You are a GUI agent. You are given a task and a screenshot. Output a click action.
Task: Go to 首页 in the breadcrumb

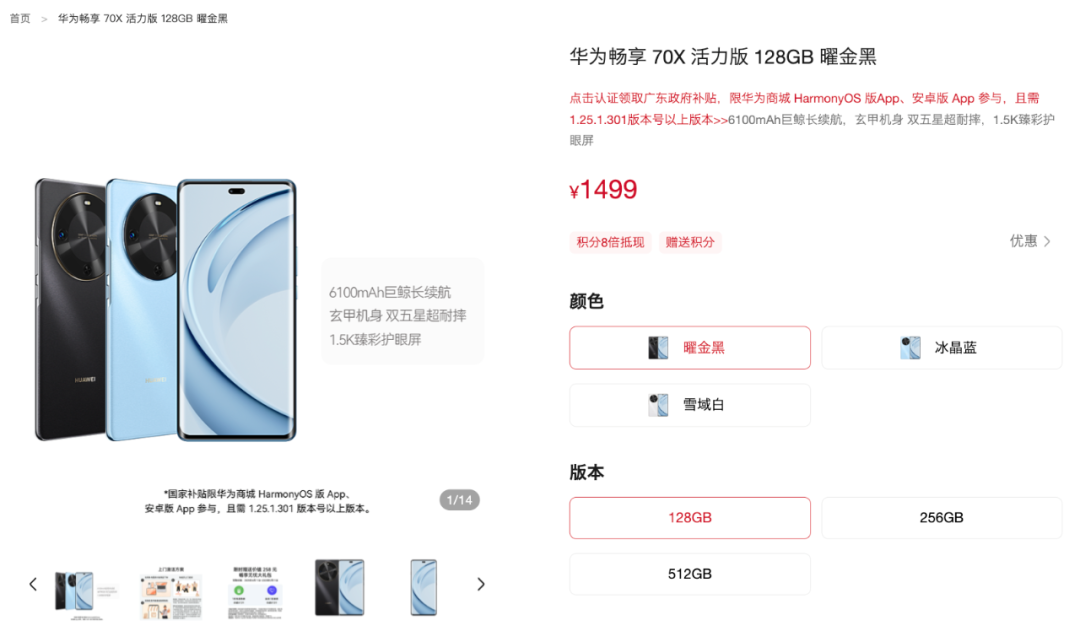[x=20, y=19]
